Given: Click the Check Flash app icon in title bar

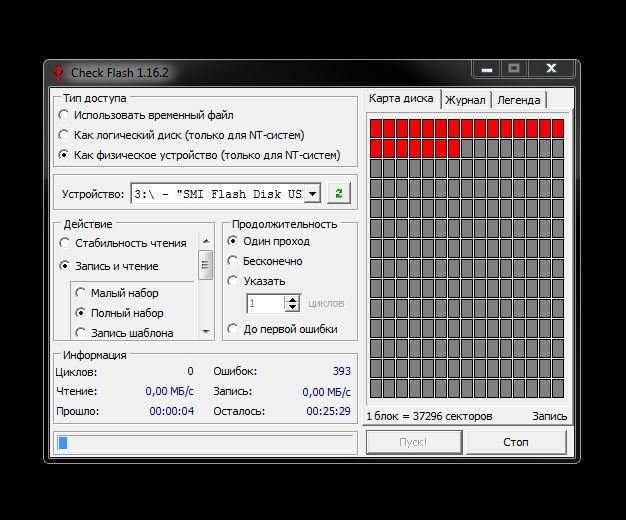Looking at the screenshot, I should coord(58,73).
